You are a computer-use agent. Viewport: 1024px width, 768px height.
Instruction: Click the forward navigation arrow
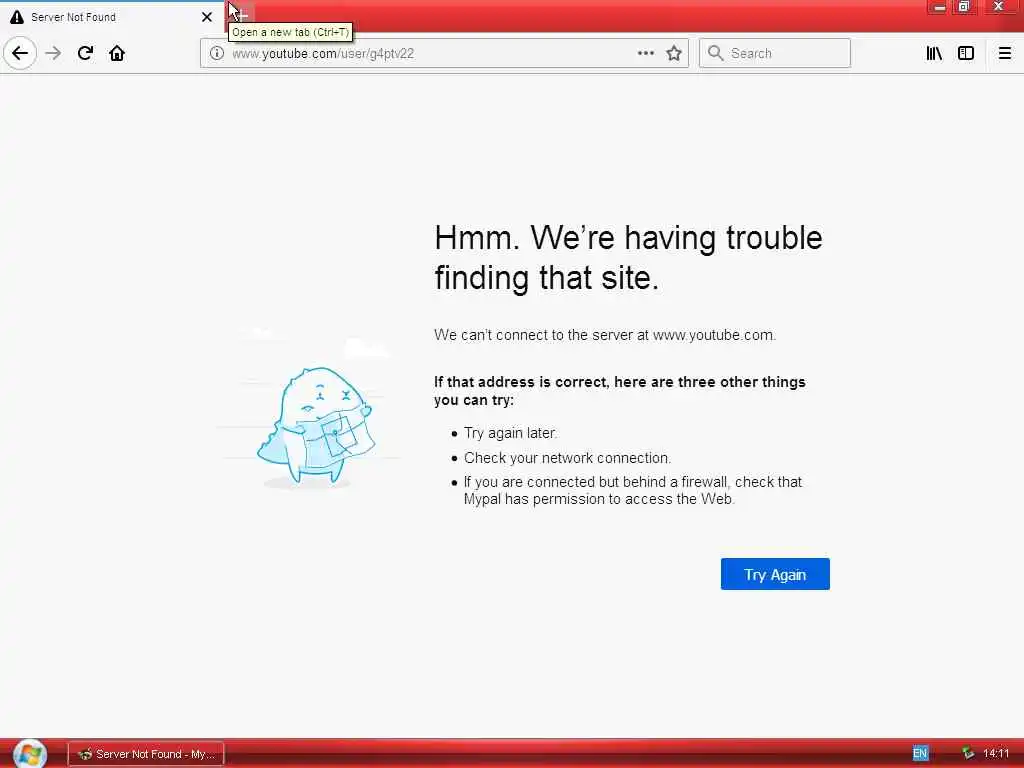point(54,53)
